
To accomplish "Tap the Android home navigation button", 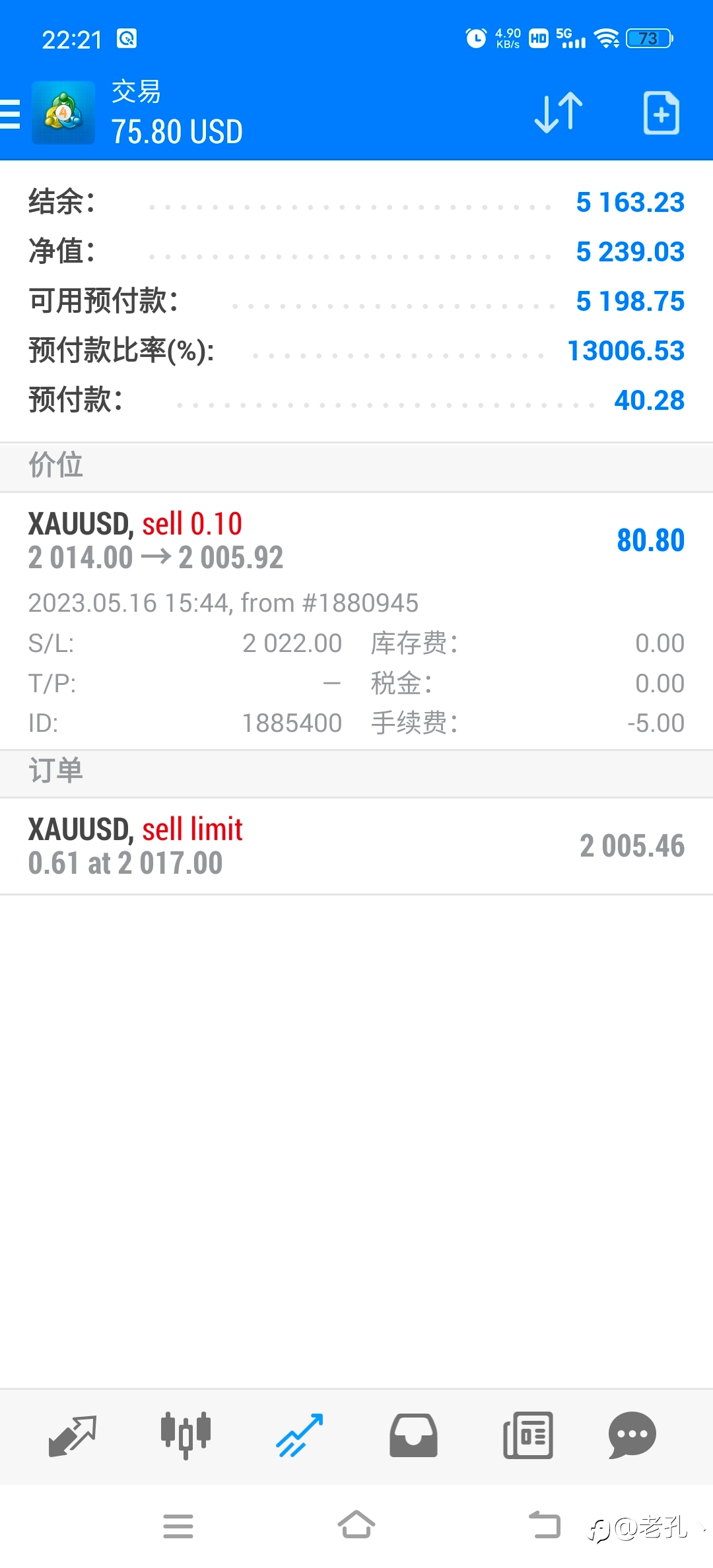I will coord(356,1525).
